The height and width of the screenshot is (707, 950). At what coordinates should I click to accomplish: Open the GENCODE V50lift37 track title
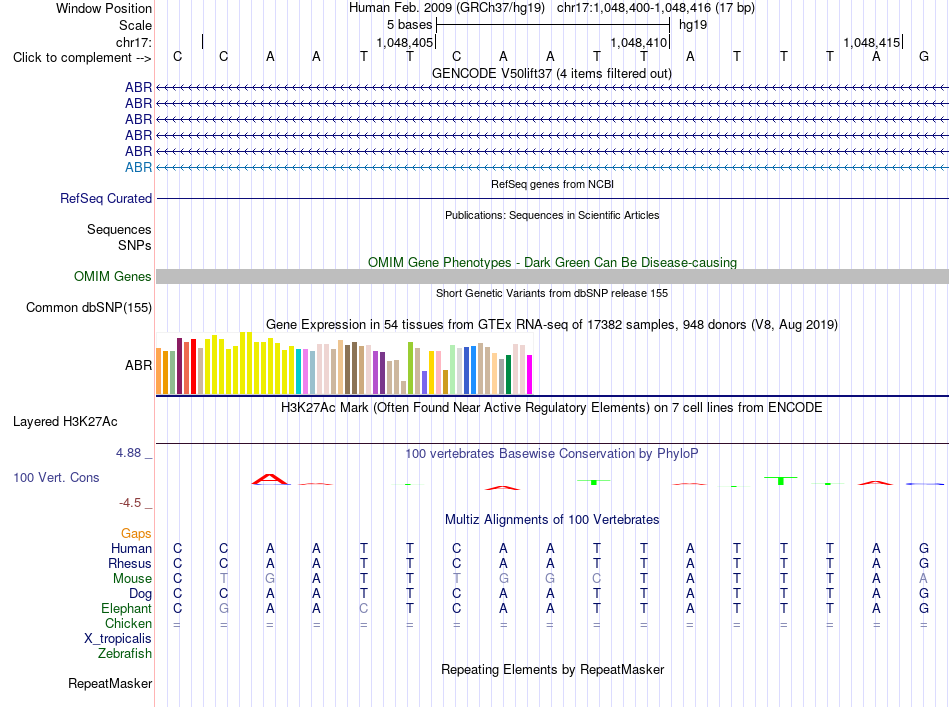[552, 73]
